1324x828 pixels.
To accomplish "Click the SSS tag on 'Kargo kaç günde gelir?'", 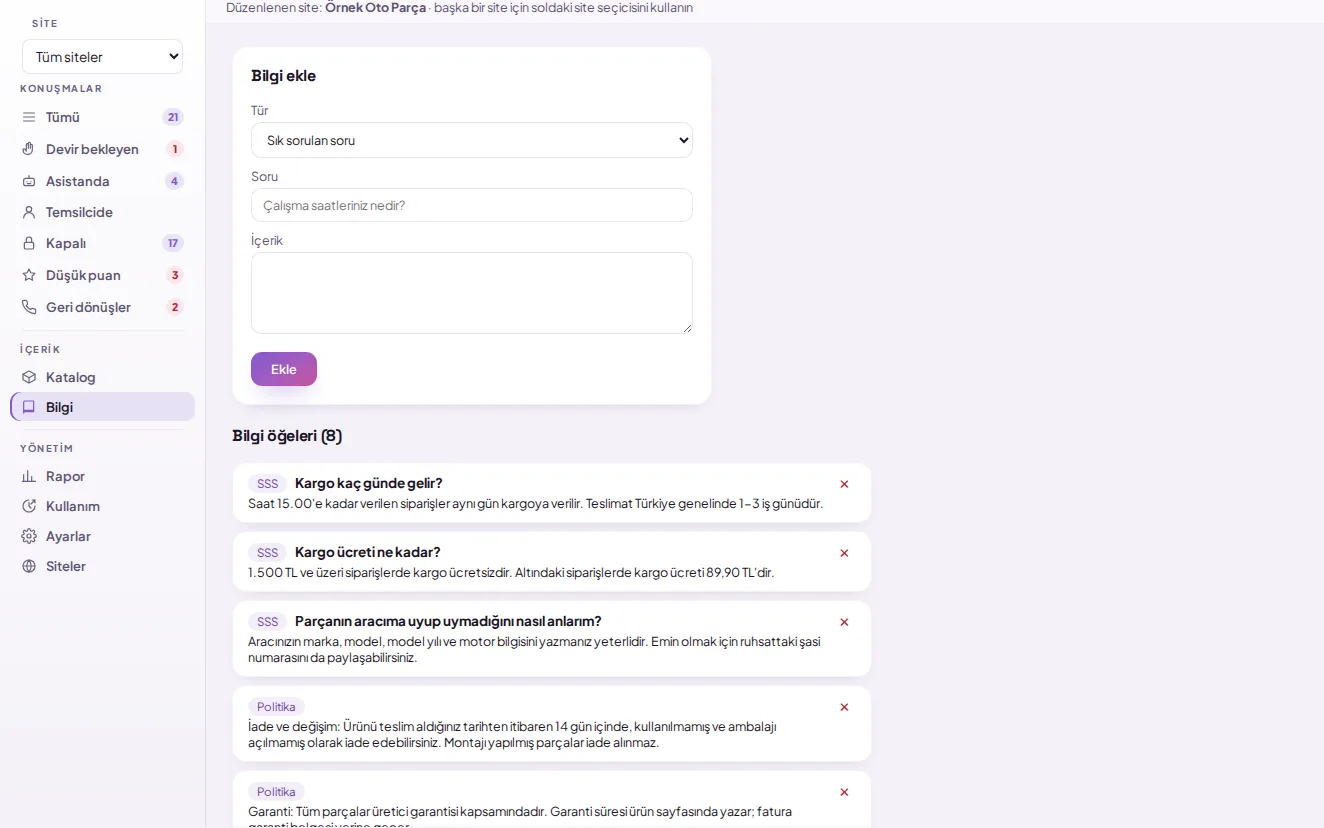I will (267, 484).
